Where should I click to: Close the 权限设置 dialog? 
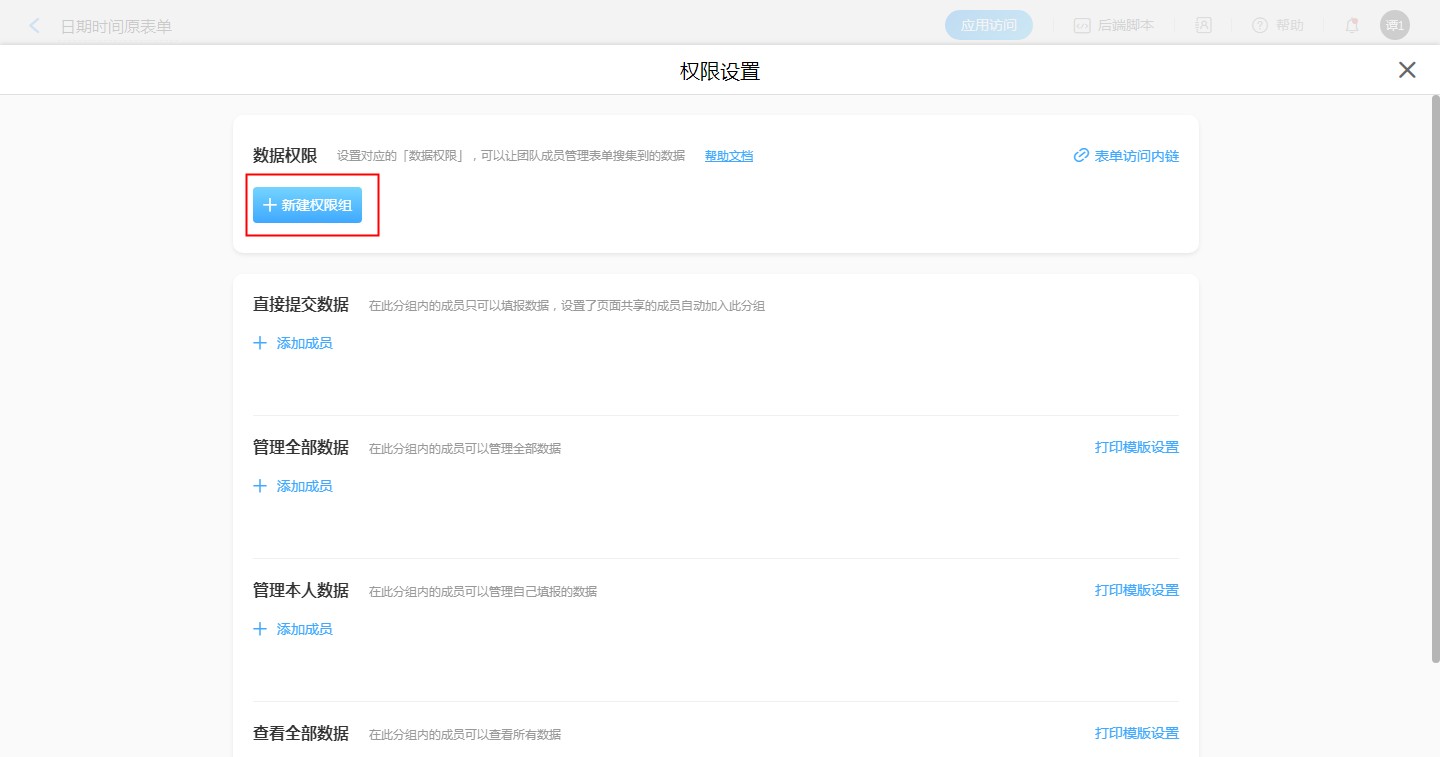click(x=1407, y=70)
